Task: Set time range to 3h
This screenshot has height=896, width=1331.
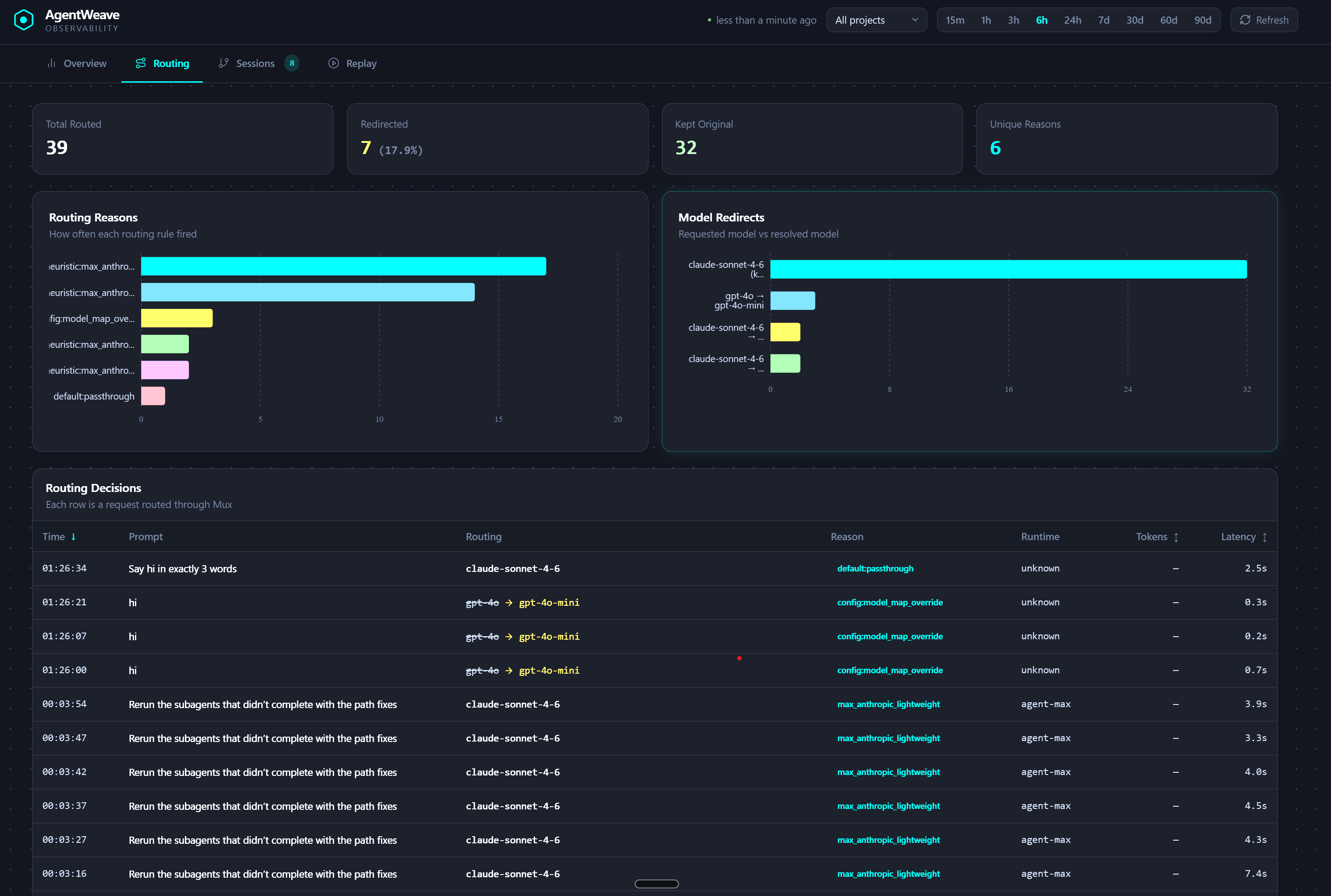Action: click(1013, 20)
